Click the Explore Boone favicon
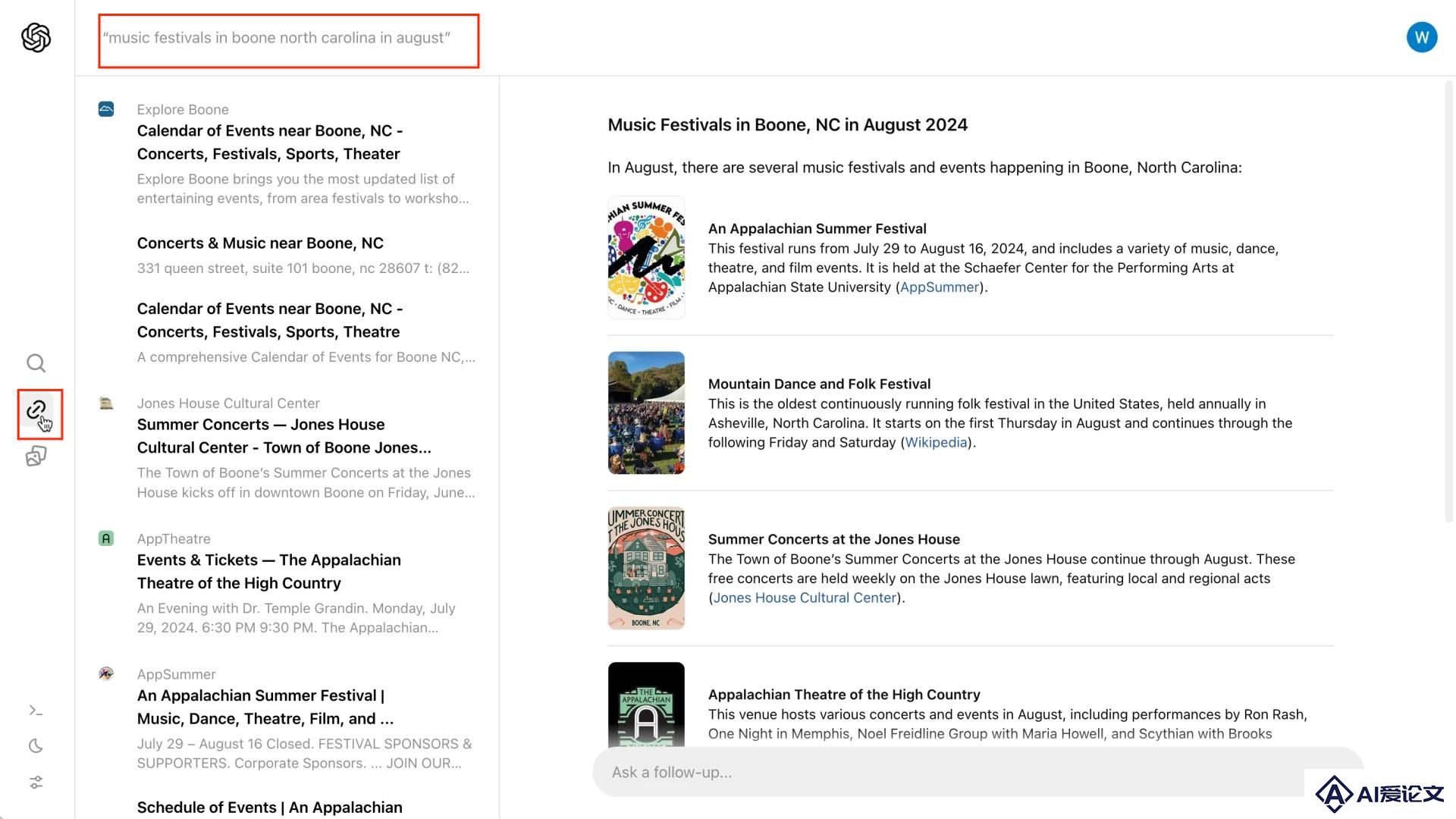This screenshot has height=819, width=1456. pos(106,109)
